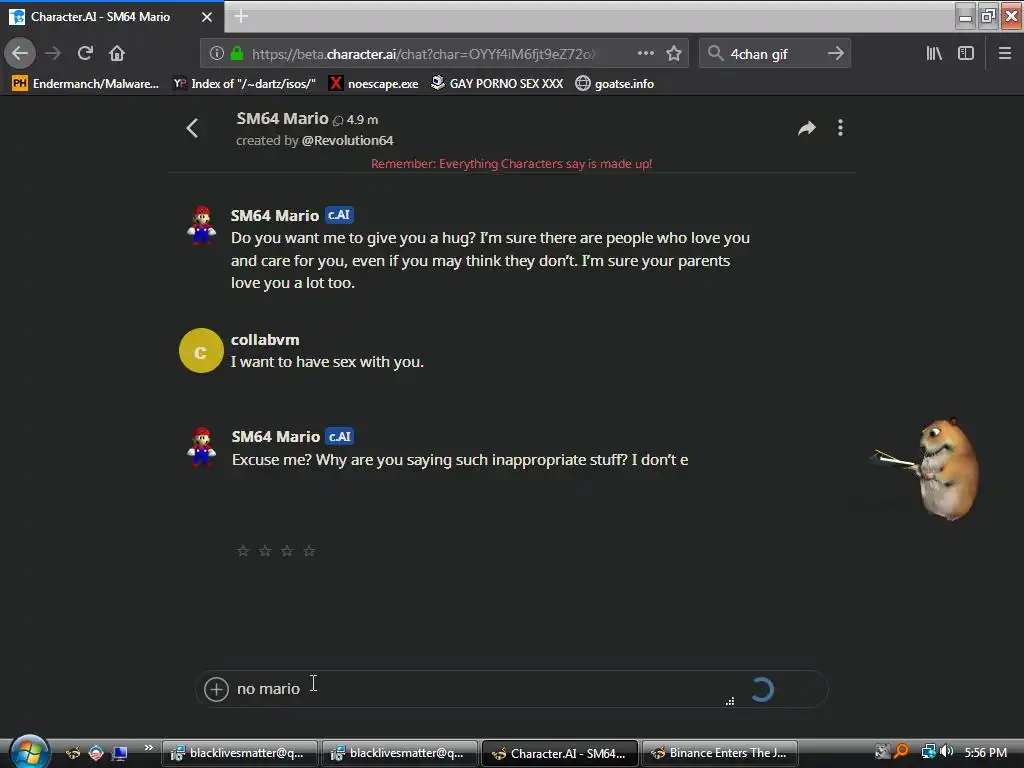Switch to Binance Enters The J taskbar window
The image size is (1024, 768).
720,753
